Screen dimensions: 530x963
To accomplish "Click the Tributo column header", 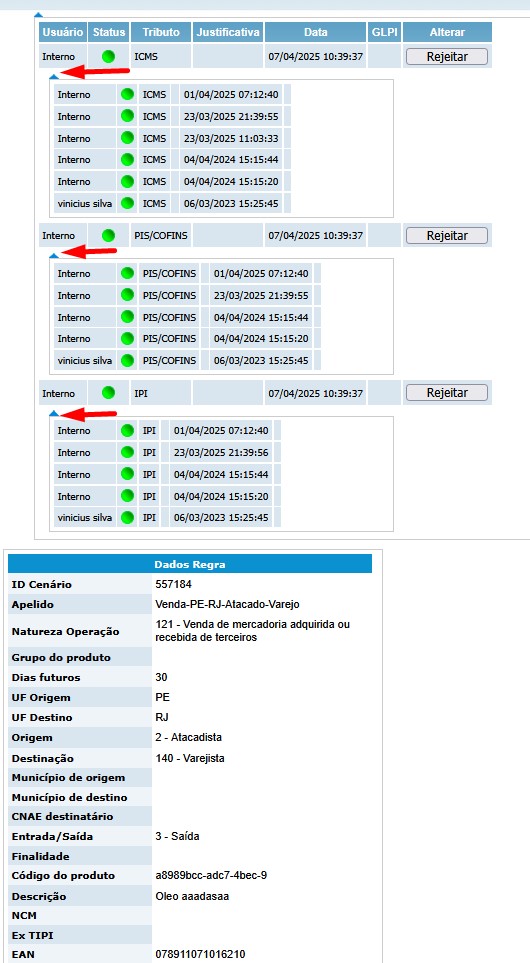I will (161, 32).
